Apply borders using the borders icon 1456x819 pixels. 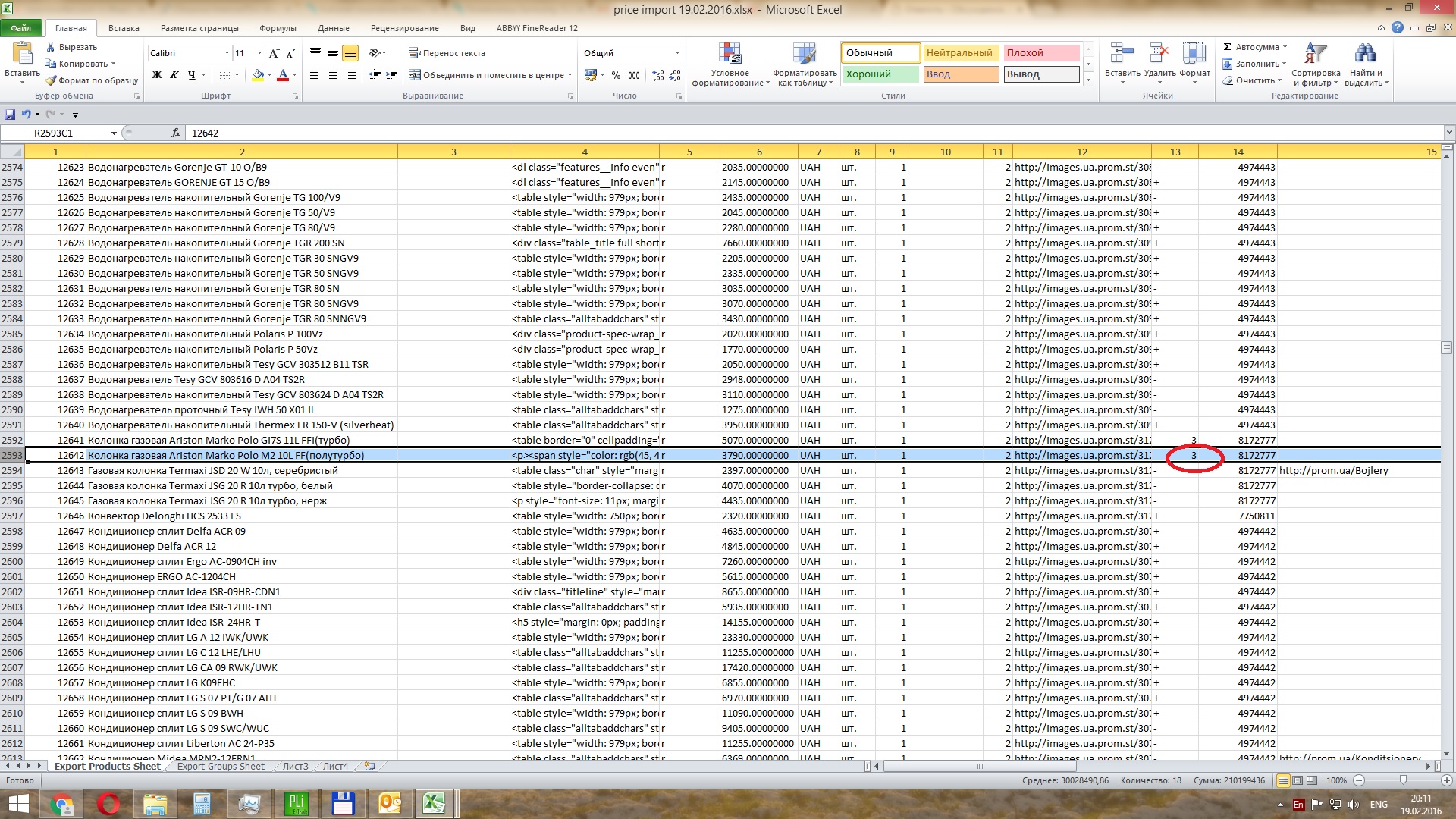point(224,75)
